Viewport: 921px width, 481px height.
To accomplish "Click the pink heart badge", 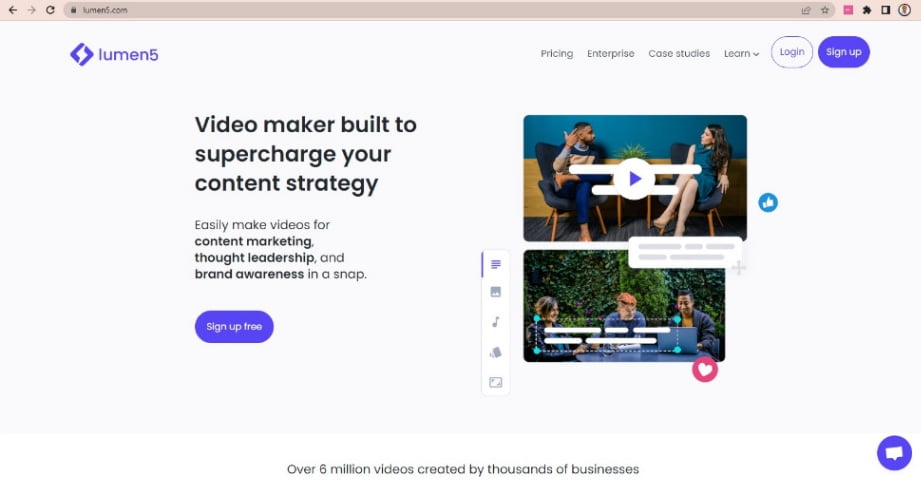I will pos(705,369).
